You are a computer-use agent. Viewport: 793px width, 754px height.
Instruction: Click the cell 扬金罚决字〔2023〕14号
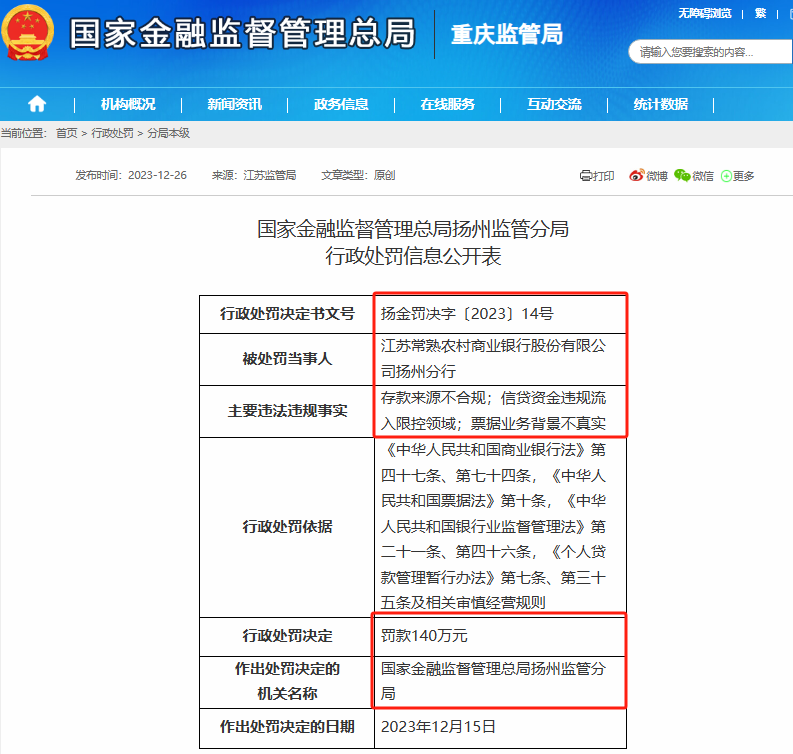coord(500,315)
